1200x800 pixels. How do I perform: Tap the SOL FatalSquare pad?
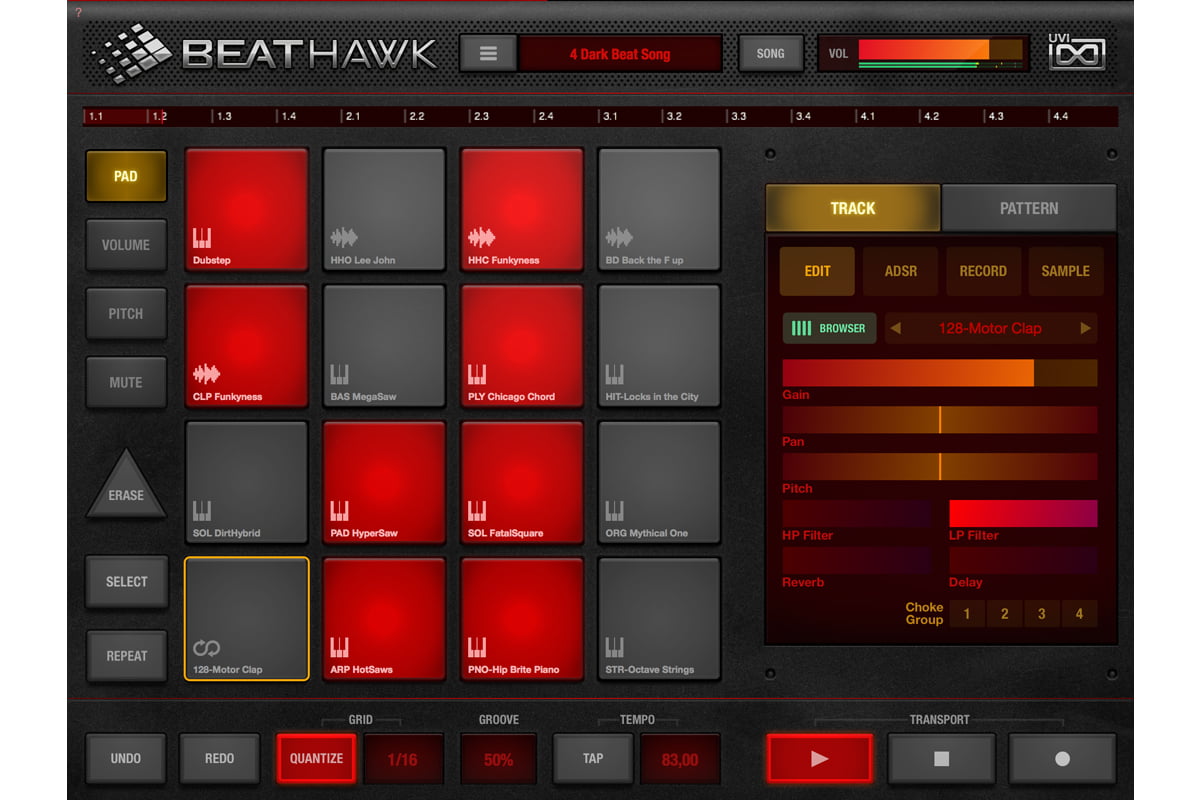tap(521, 483)
